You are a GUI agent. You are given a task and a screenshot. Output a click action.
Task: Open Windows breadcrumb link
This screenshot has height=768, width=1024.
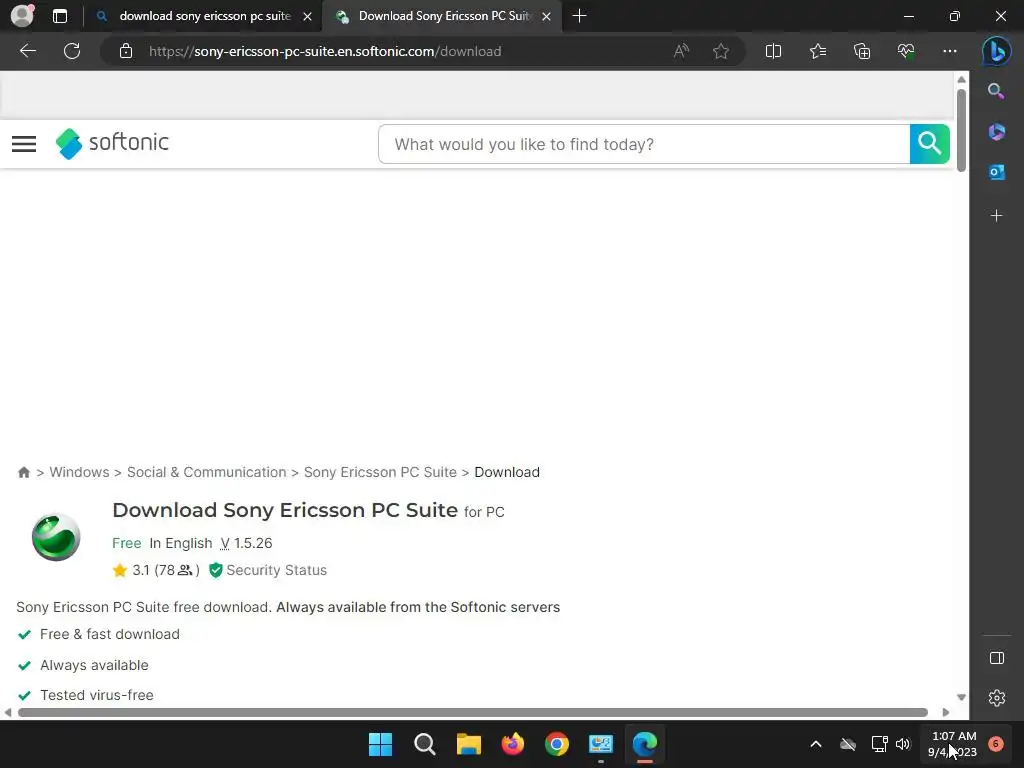click(79, 472)
